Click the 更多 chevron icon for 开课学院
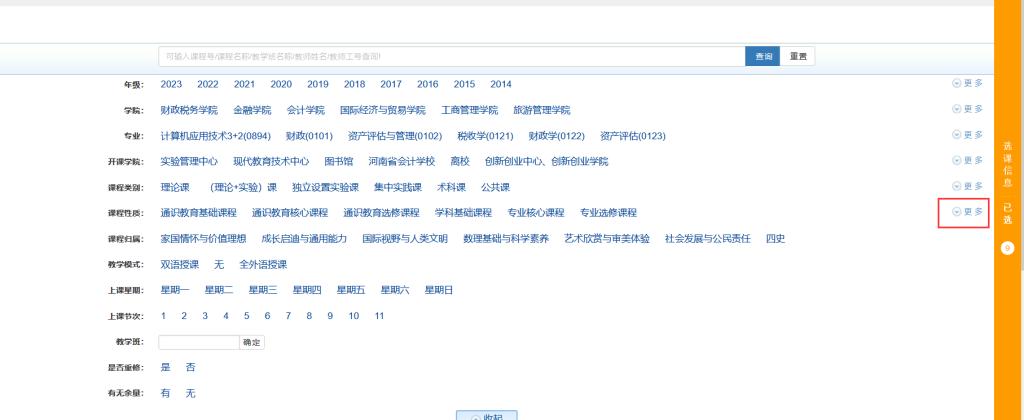Viewport: 1024px width, 420px height. click(x=957, y=161)
